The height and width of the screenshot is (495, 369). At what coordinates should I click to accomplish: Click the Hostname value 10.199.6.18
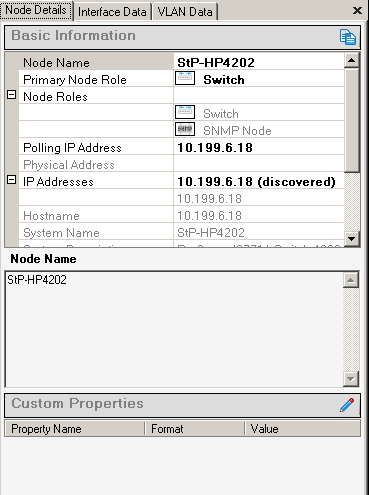pyautogui.click(x=209, y=216)
